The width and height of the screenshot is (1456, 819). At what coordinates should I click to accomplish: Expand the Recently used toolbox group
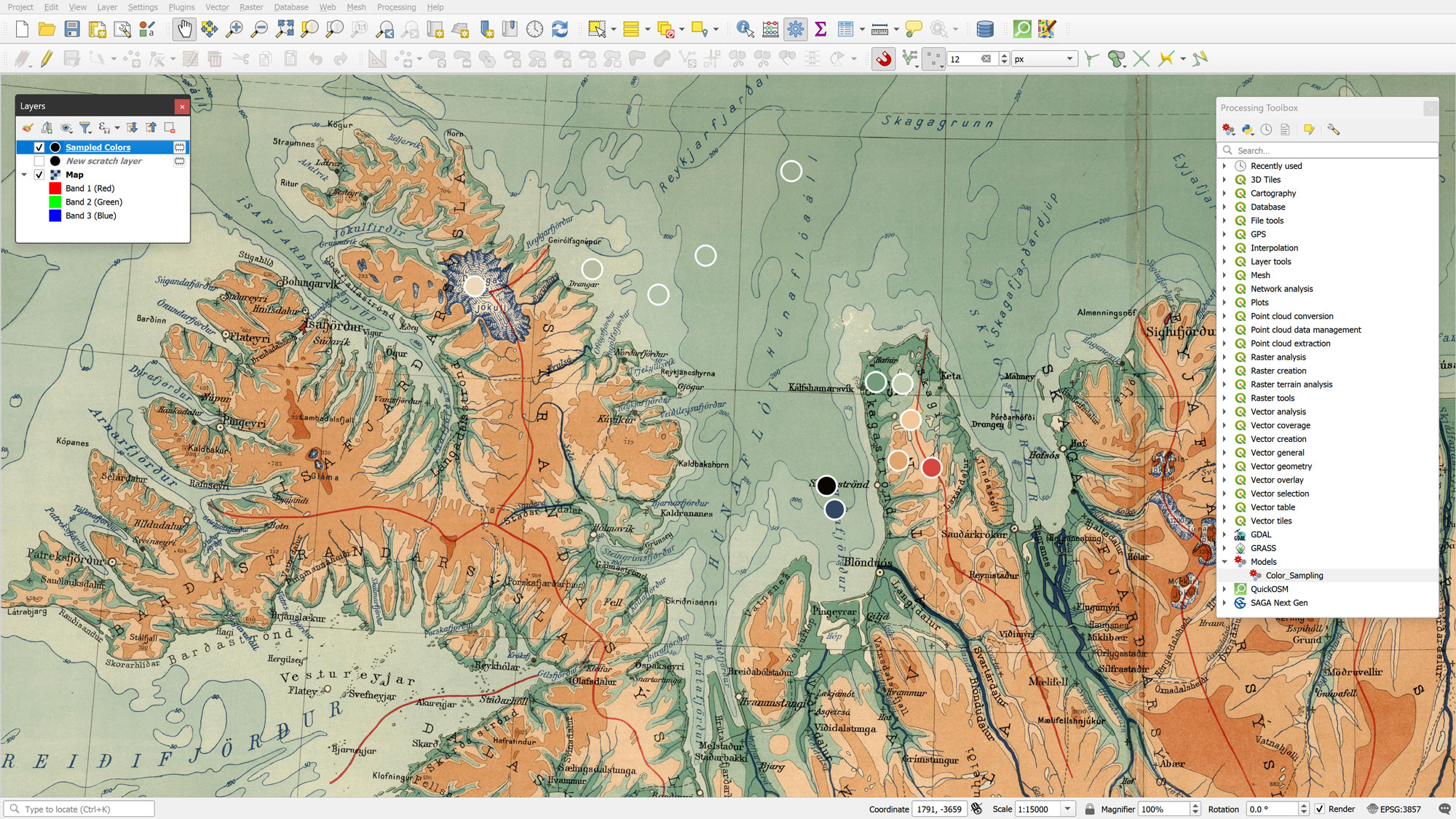tap(1224, 166)
